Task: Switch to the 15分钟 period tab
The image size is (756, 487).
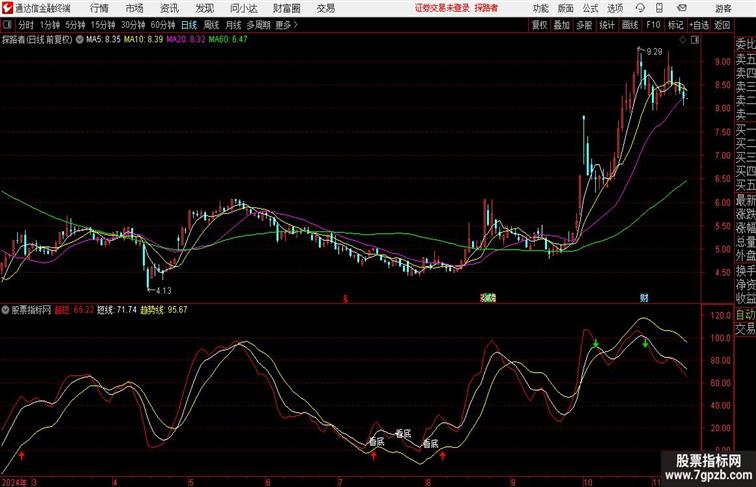Action: click(x=103, y=25)
